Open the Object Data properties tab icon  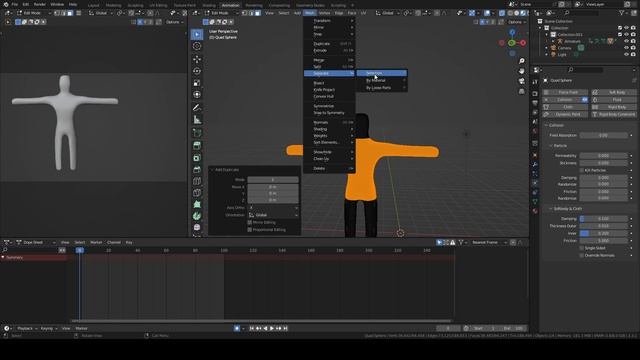tap(535, 202)
